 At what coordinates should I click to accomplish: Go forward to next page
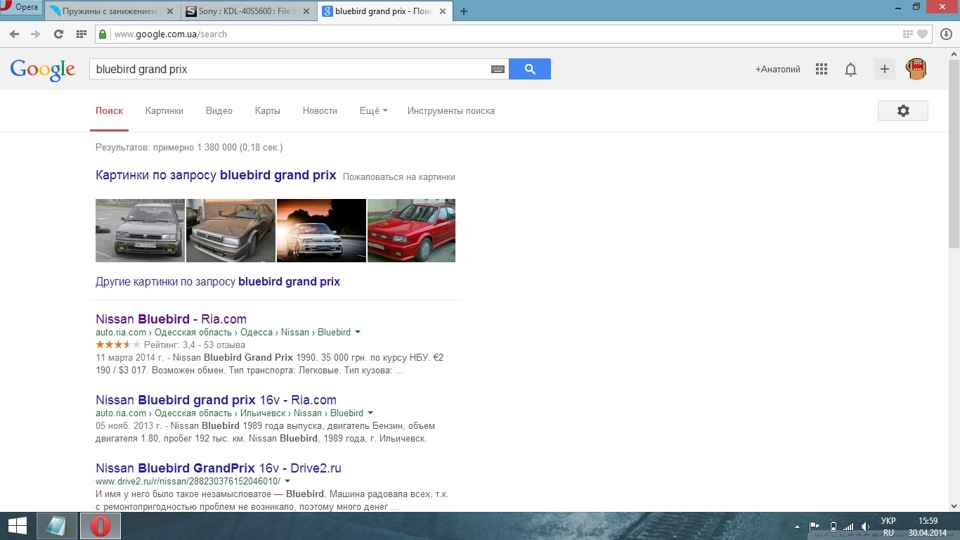pyautogui.click(x=36, y=34)
